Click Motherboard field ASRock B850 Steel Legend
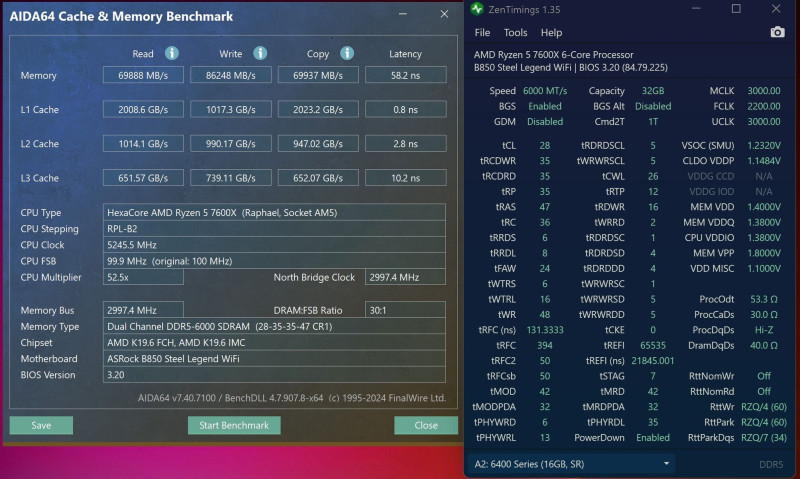 [x=274, y=359]
